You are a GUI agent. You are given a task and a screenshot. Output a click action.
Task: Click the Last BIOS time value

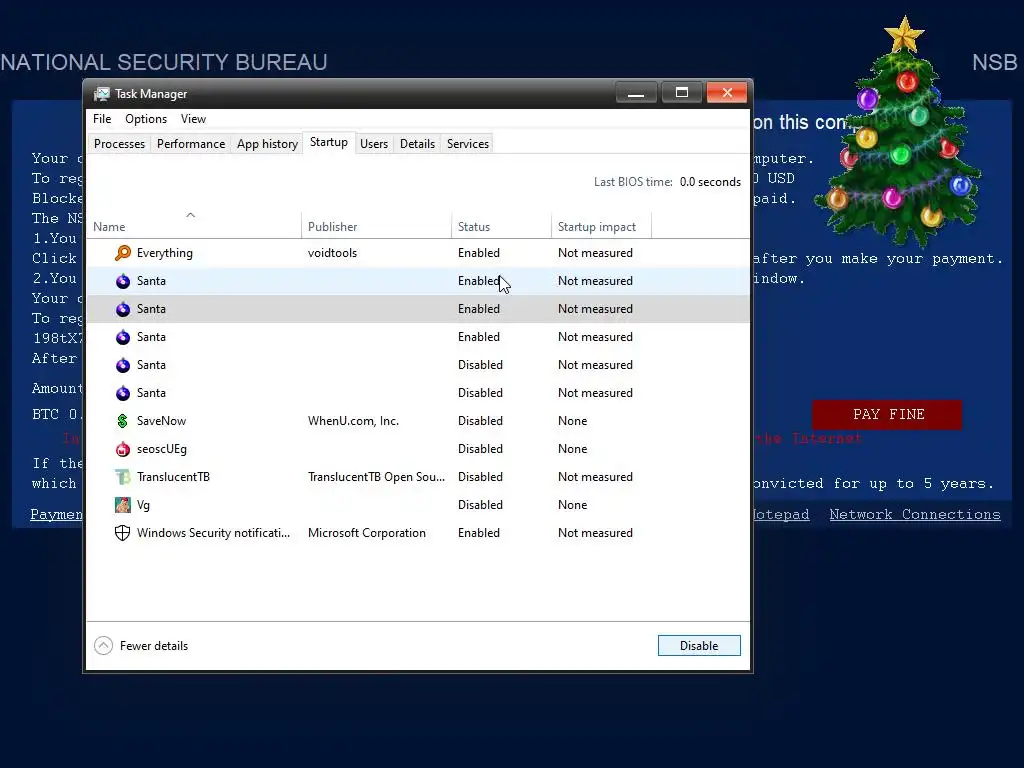tap(710, 182)
